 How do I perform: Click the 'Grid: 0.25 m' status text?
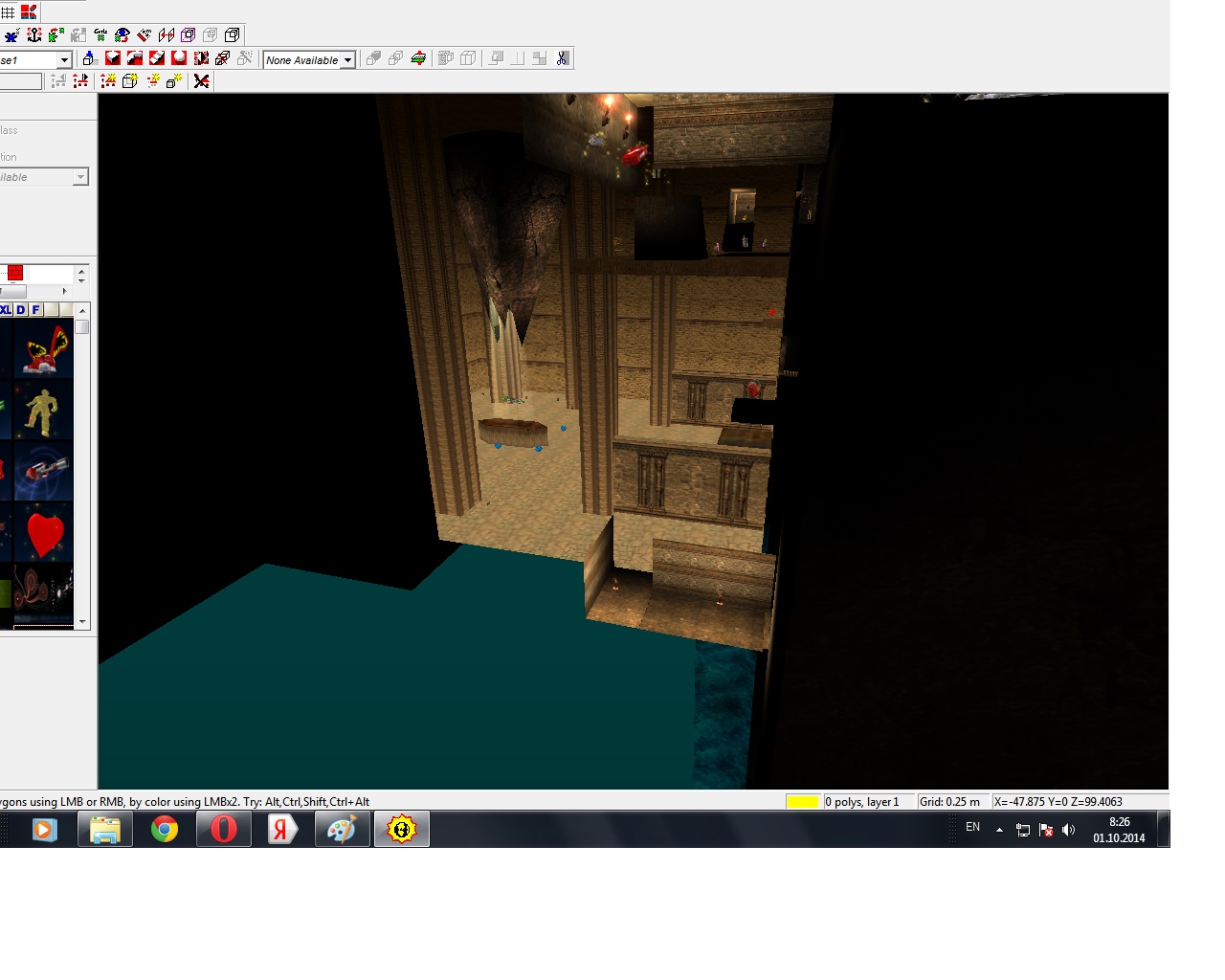(x=949, y=802)
